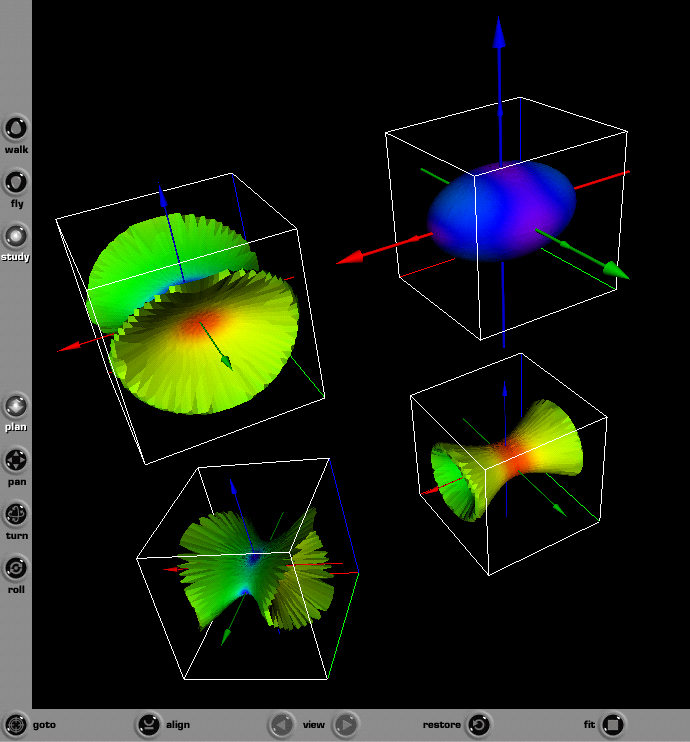The image size is (690, 742).
Task: Click the fit to window icon
Action: coord(612,724)
